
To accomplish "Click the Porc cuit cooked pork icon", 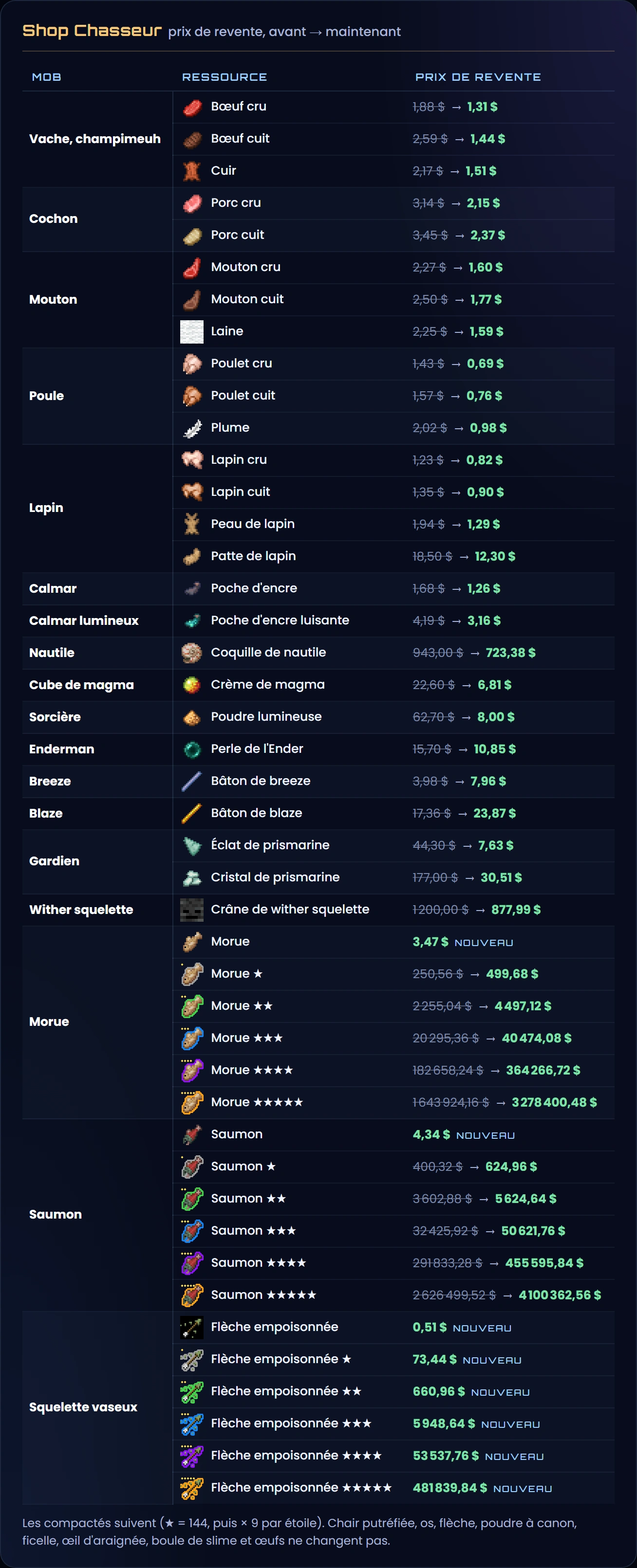I will point(192,236).
